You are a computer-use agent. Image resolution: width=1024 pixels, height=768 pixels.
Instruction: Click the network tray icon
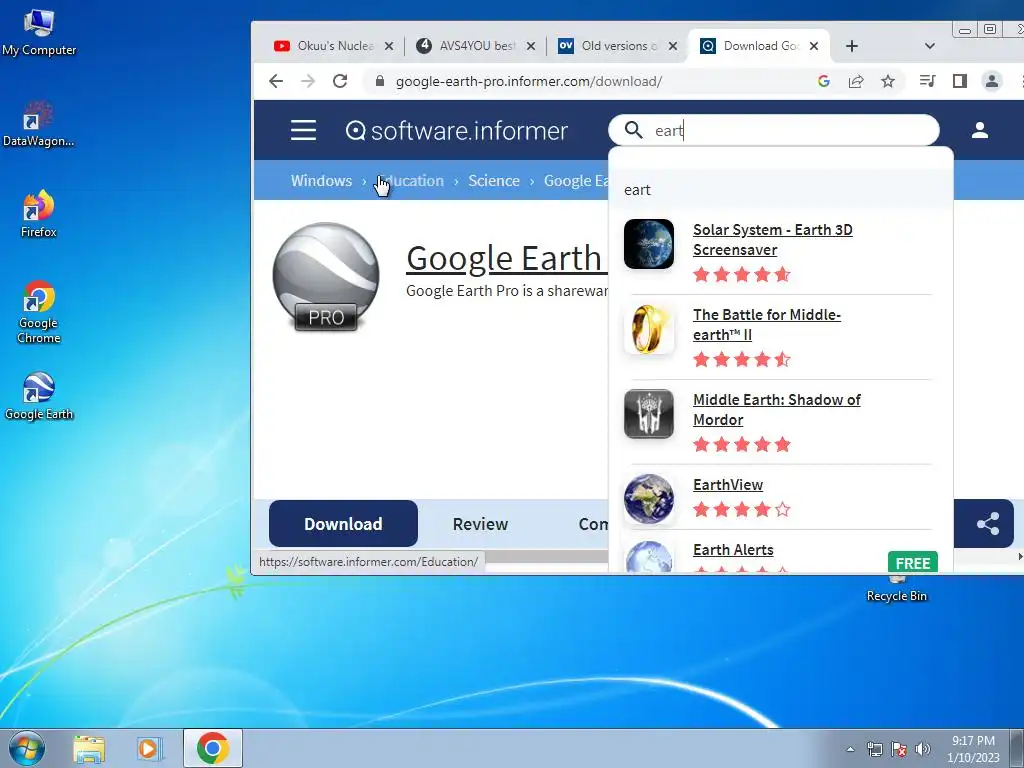coord(874,749)
